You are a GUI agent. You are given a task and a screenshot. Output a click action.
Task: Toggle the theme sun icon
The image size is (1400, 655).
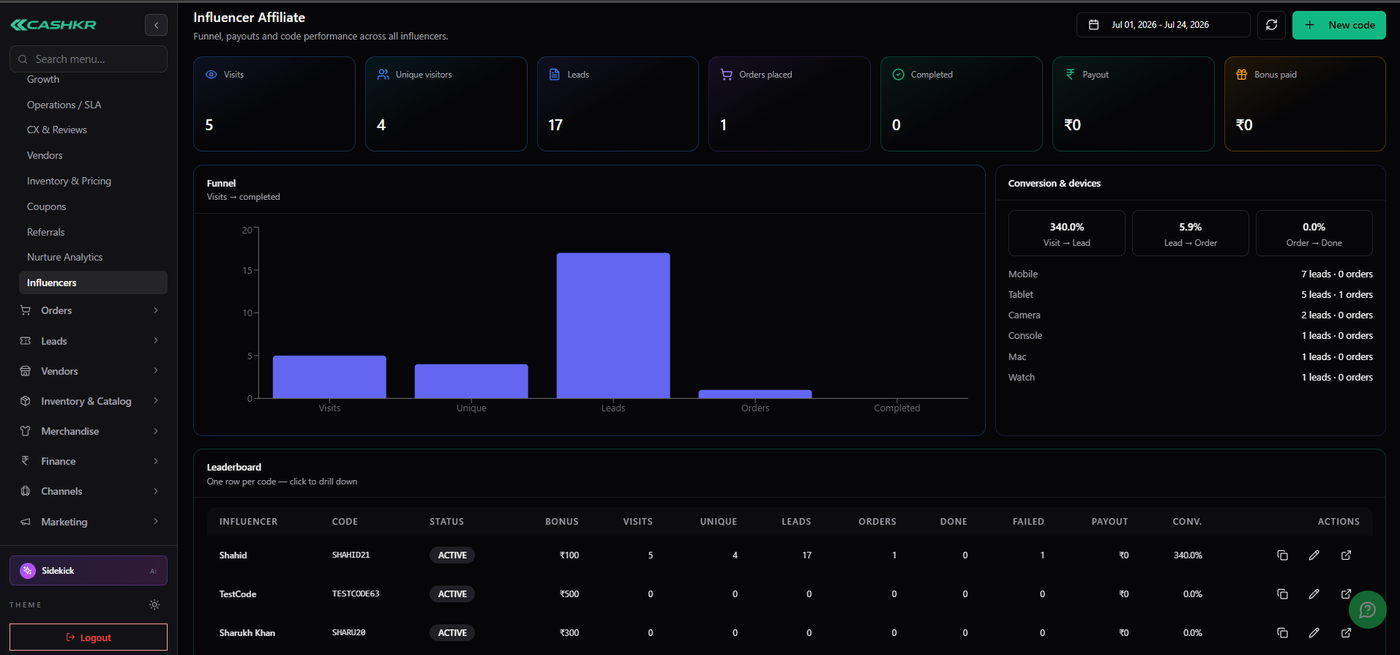(x=154, y=605)
